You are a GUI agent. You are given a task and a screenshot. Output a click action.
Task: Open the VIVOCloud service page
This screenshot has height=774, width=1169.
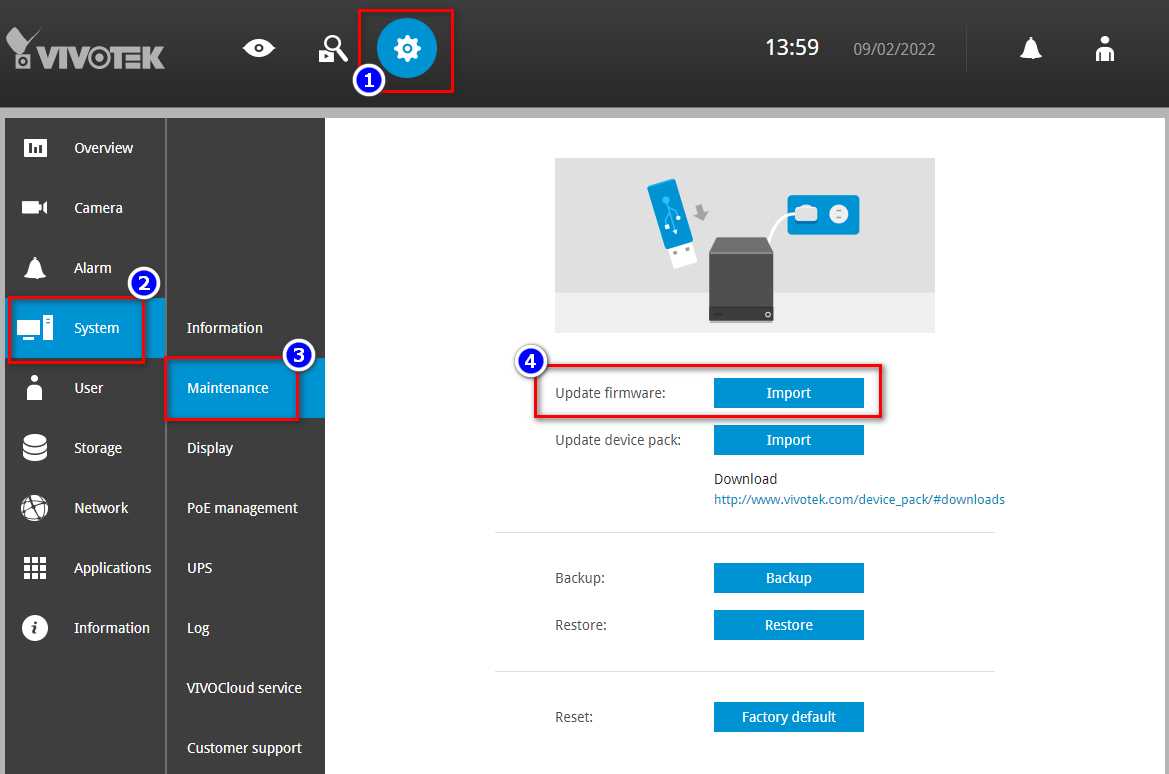pos(244,687)
